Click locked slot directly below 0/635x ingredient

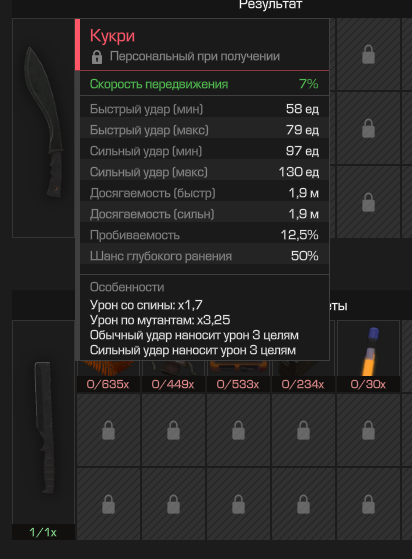click(108, 430)
